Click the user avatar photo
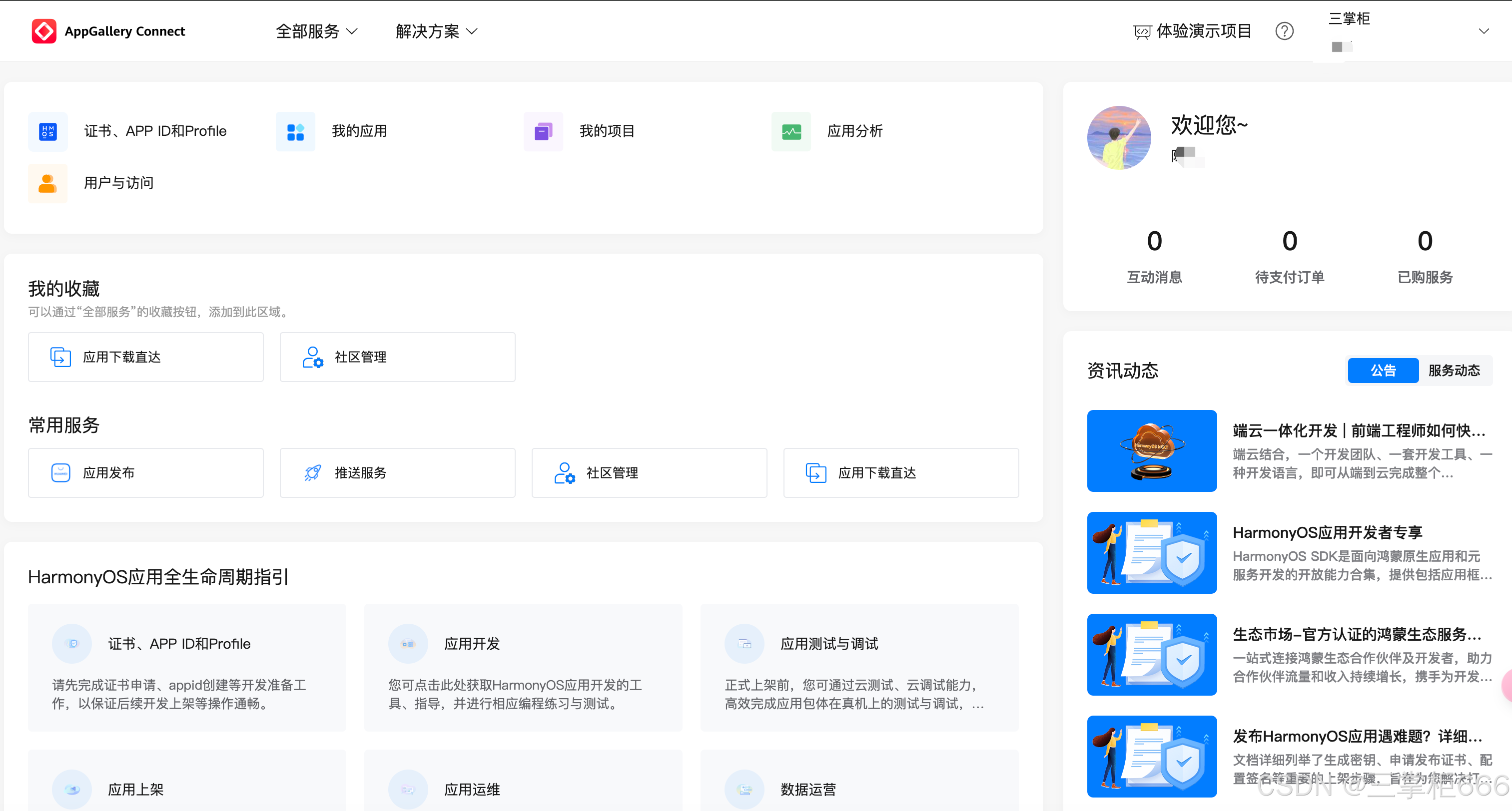1512x811 pixels. click(x=1119, y=138)
